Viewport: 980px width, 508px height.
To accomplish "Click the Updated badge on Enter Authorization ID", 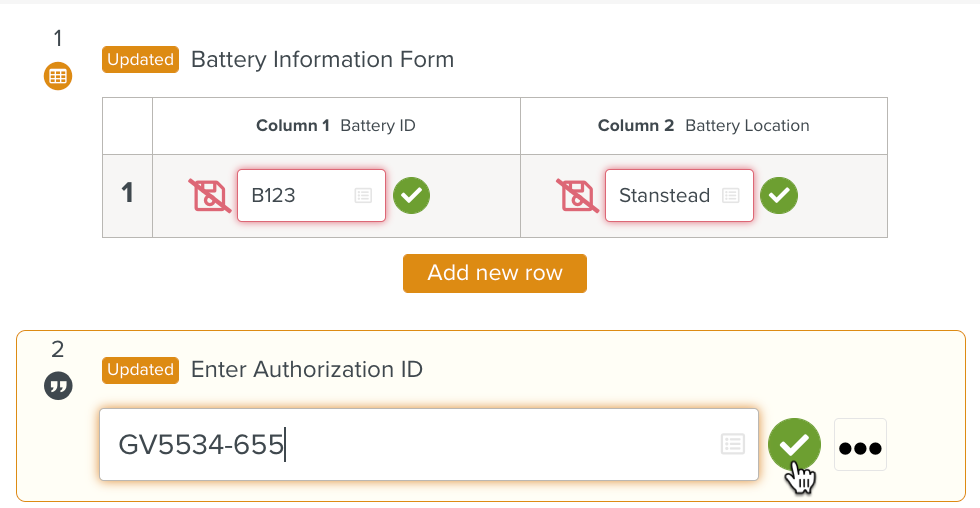I will [140, 370].
